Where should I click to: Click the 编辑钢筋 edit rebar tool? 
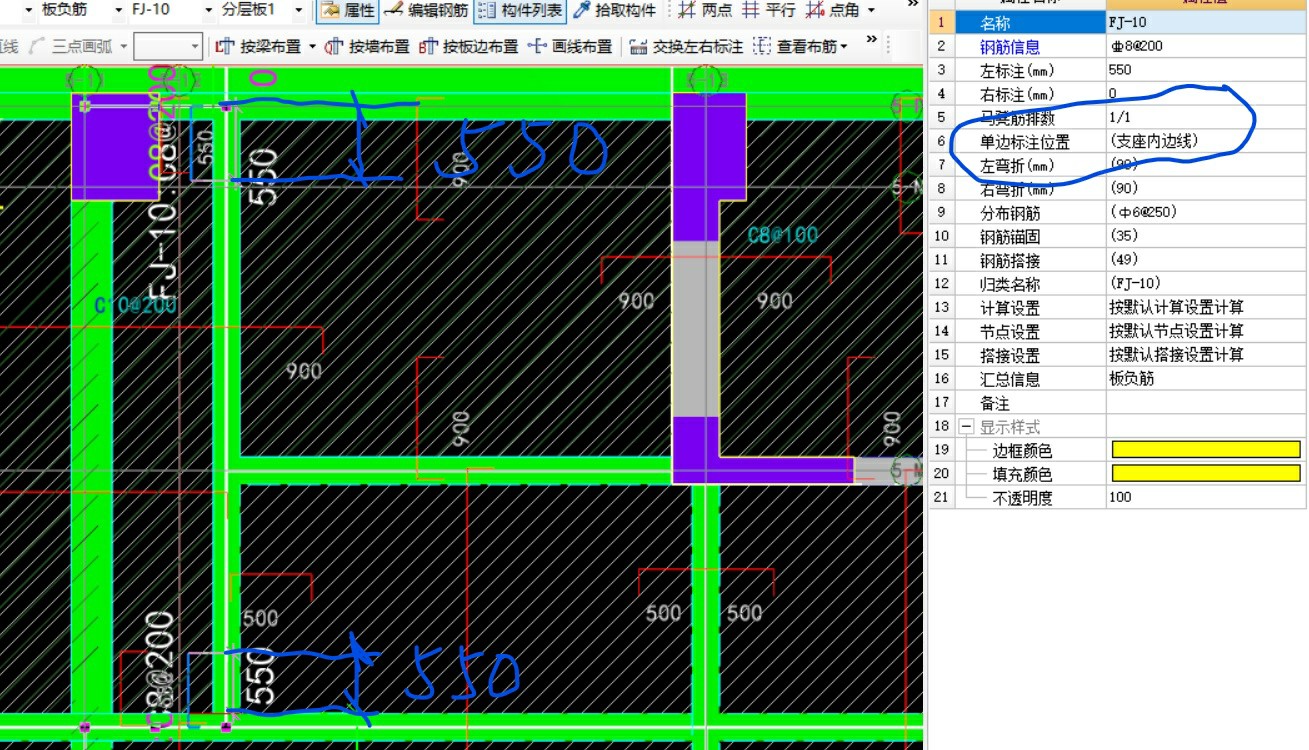[426, 10]
